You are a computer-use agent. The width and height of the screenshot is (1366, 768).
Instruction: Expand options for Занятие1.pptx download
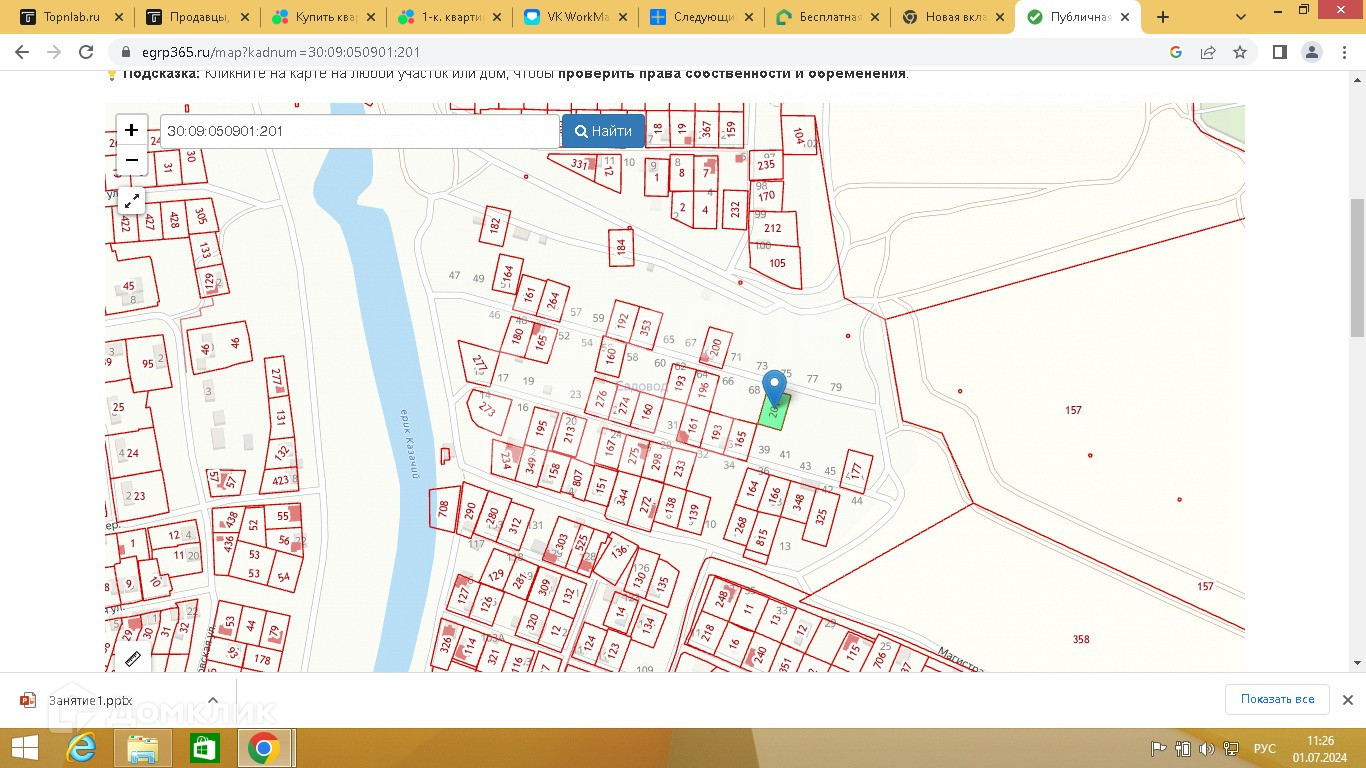(x=213, y=700)
